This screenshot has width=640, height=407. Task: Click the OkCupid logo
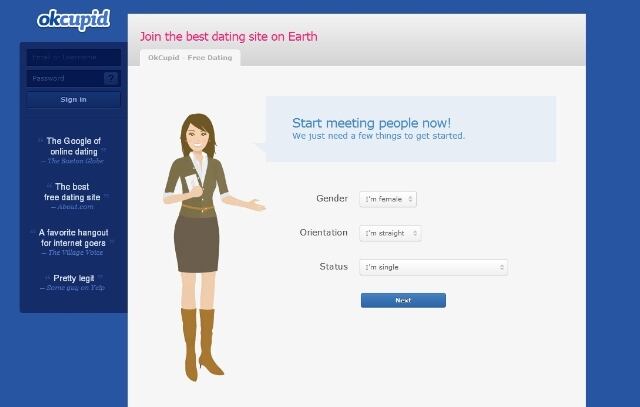[x=73, y=19]
